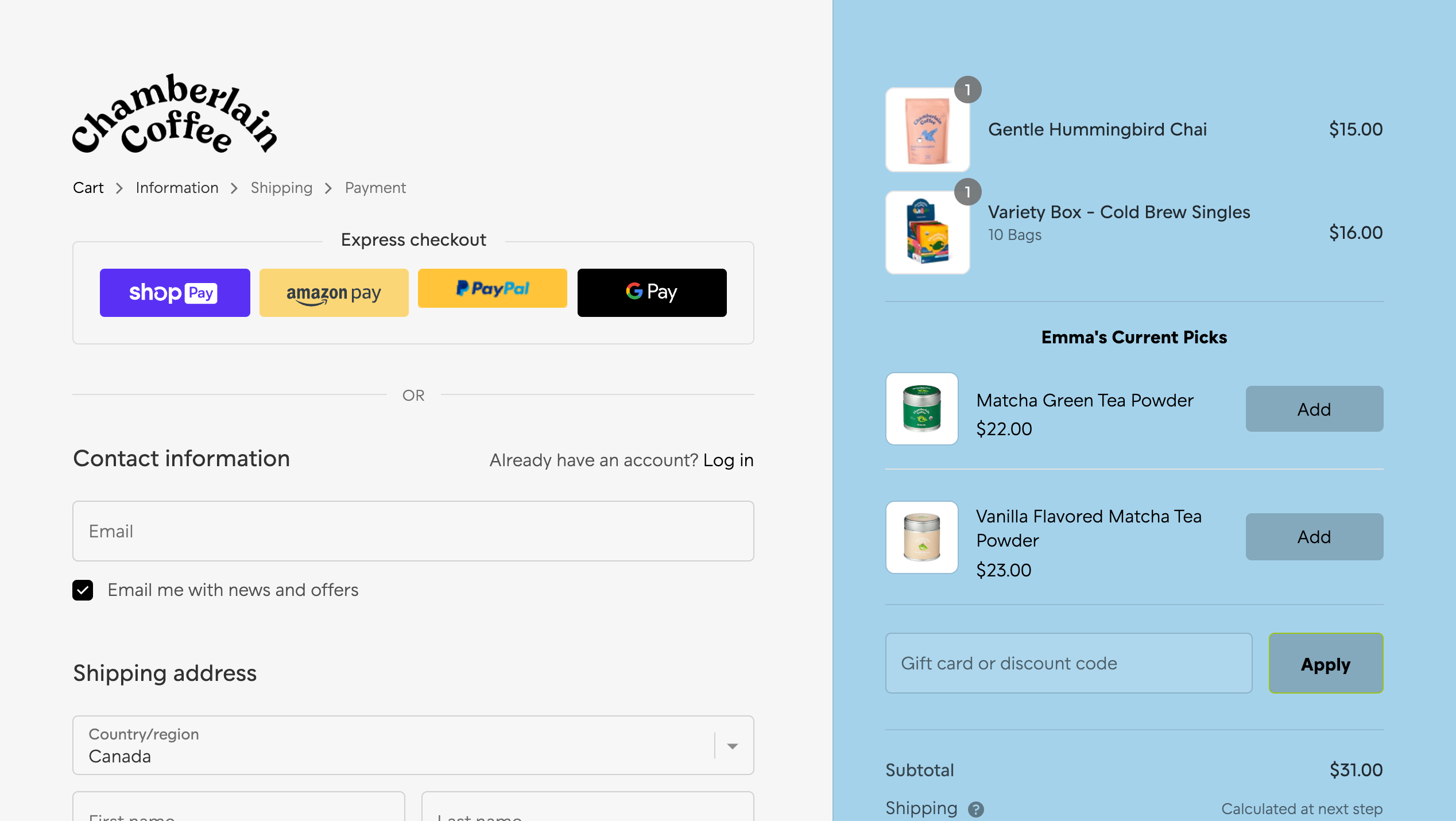Focus the gift card or discount code field
The image size is (1456, 821).
point(1069,663)
